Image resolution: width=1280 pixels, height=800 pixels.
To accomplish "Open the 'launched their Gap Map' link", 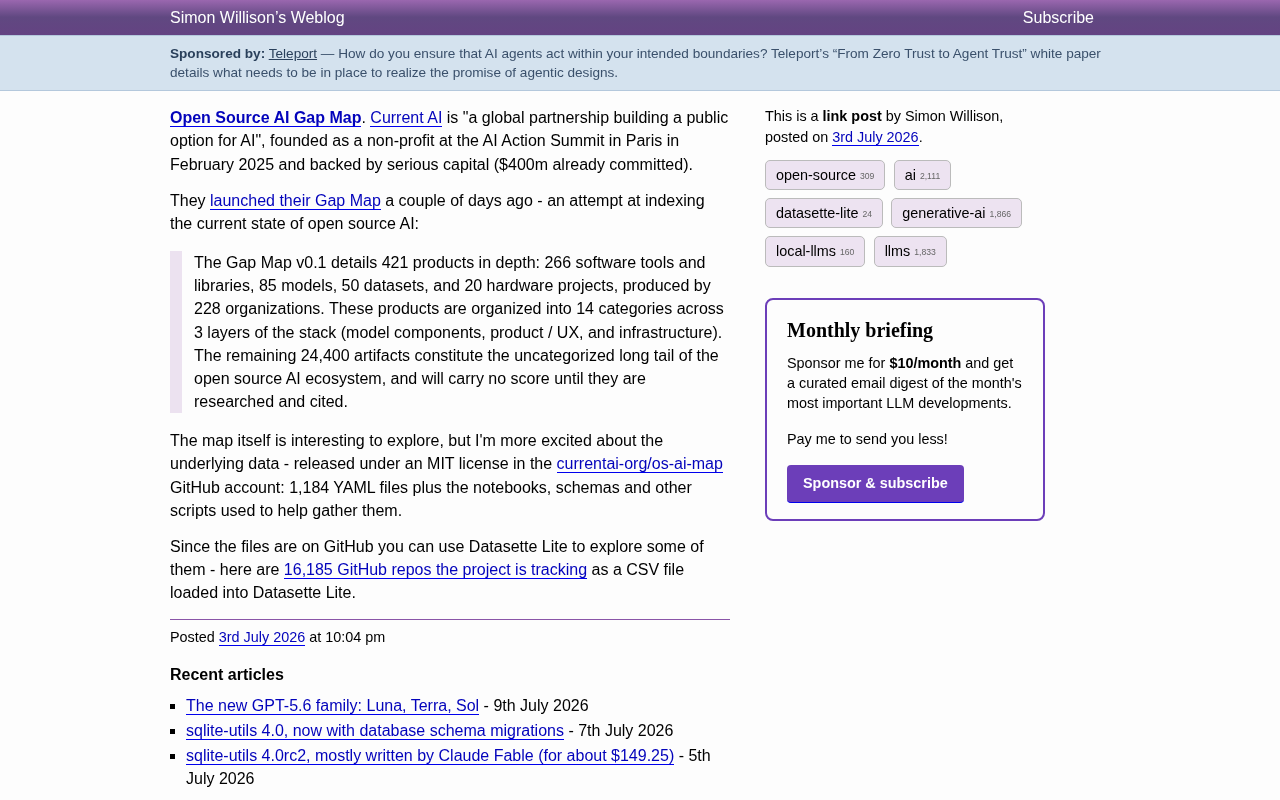I will click(295, 201).
